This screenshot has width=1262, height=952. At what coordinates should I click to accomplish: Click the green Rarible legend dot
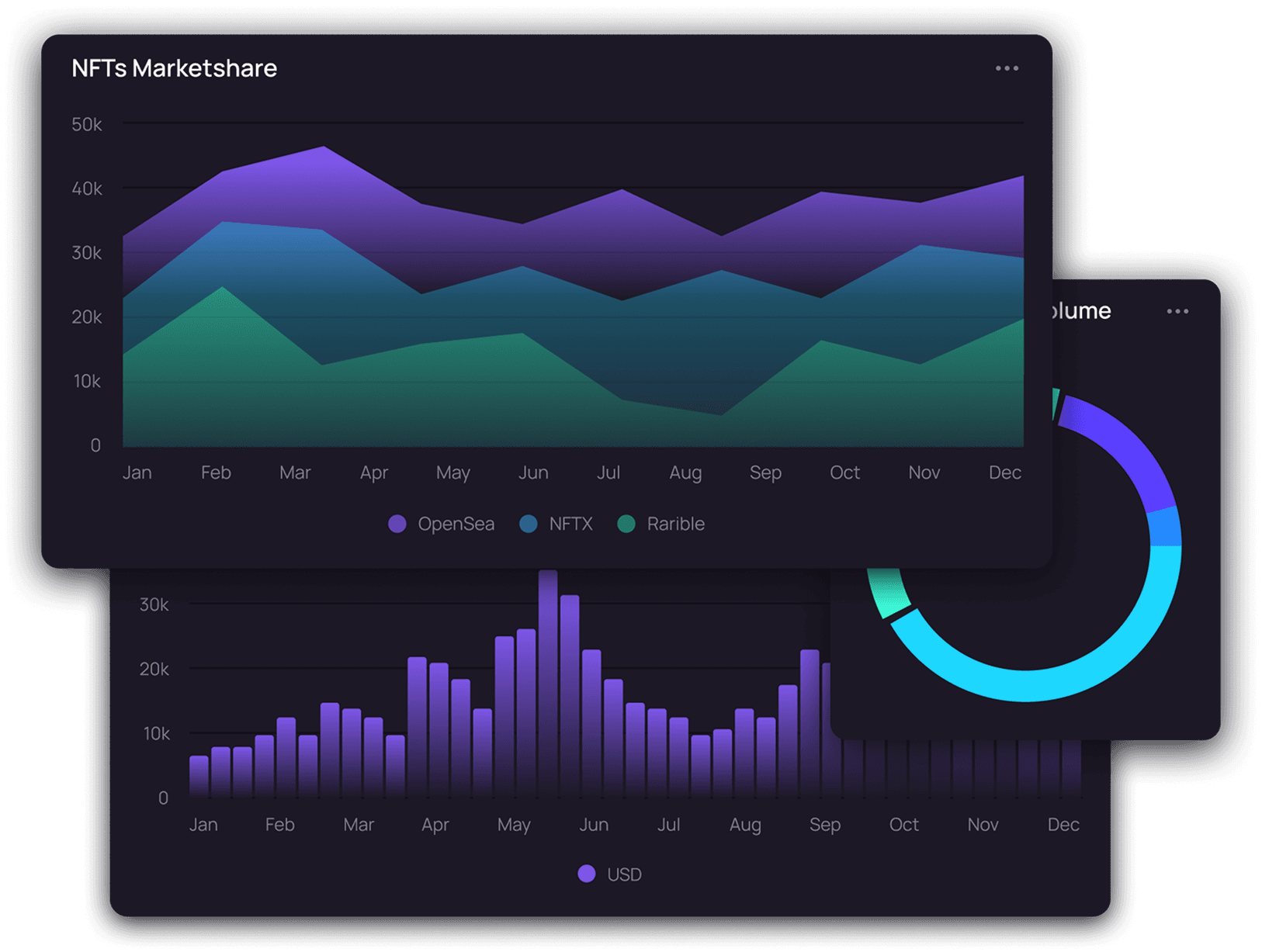tap(626, 524)
